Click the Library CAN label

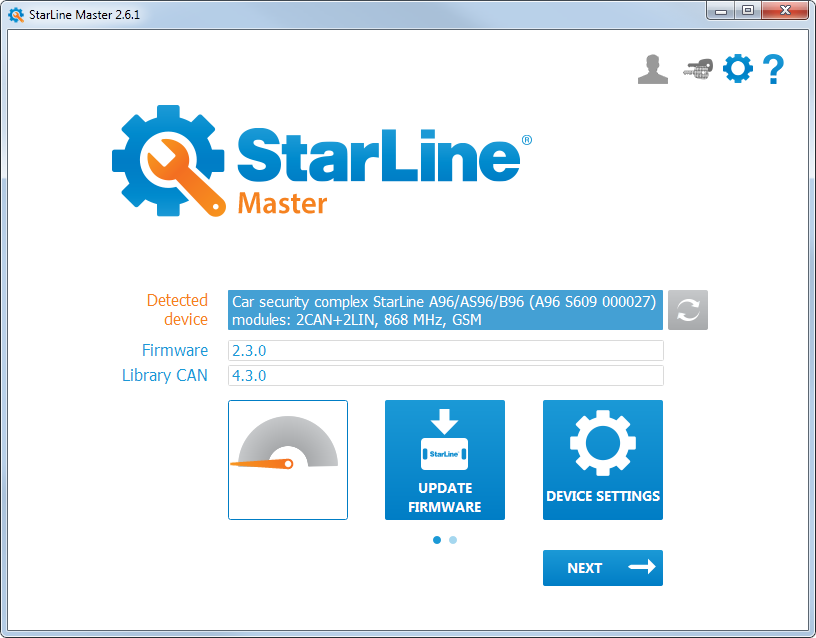coord(164,375)
